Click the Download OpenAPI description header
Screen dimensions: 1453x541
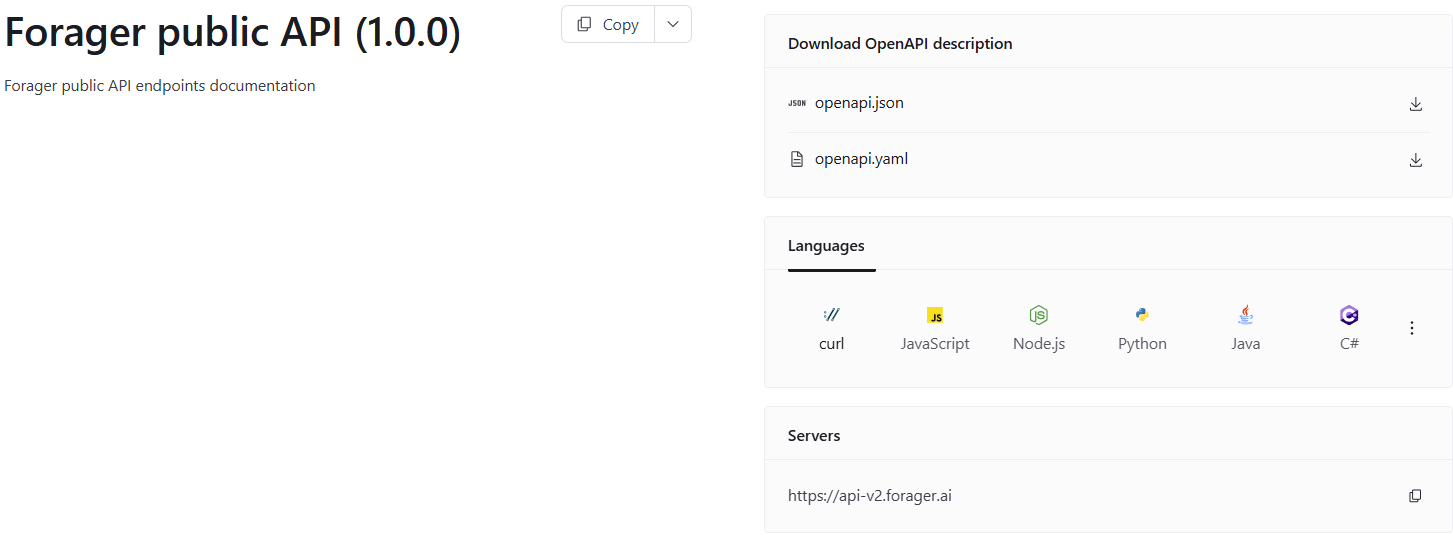(x=900, y=44)
